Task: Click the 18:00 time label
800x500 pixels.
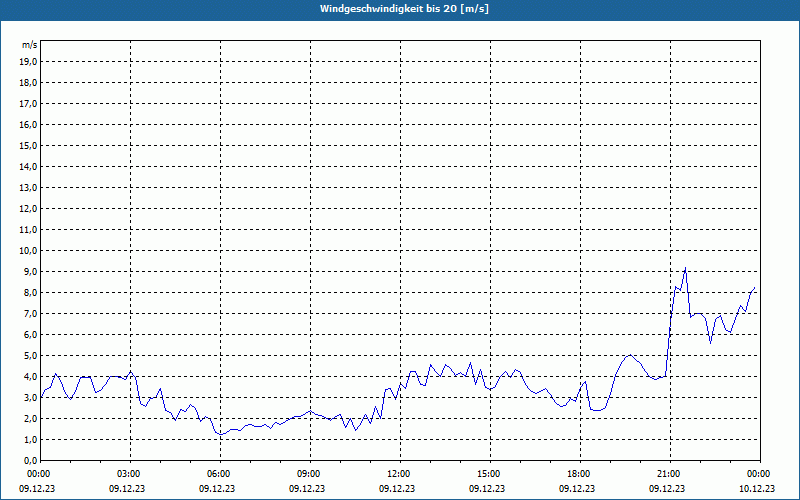Action: pos(581,474)
